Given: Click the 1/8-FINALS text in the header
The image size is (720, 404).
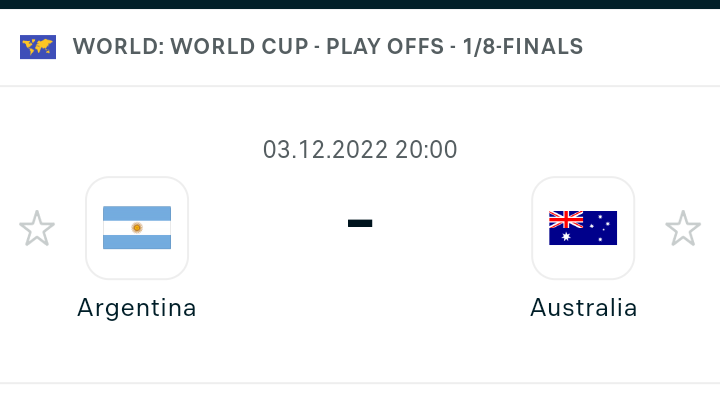Looking at the screenshot, I should point(523,46).
